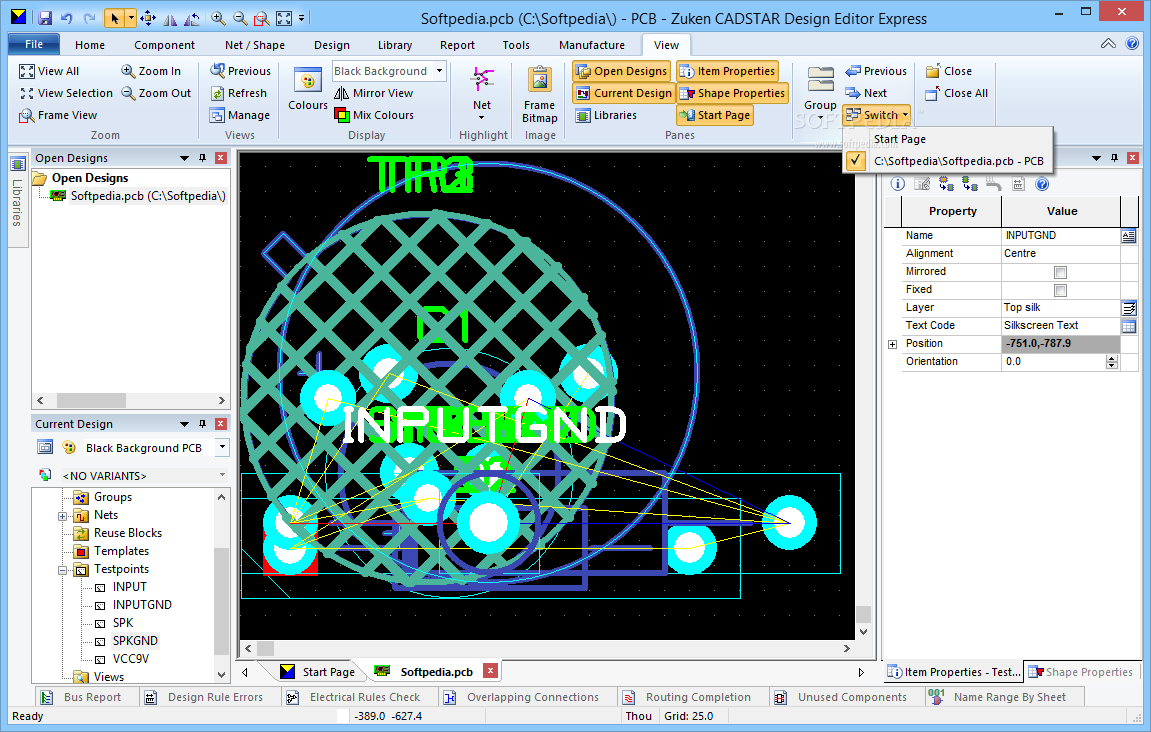Click the Undo arrow in the title bar toolbar
The width and height of the screenshot is (1151, 732).
[x=67, y=18]
